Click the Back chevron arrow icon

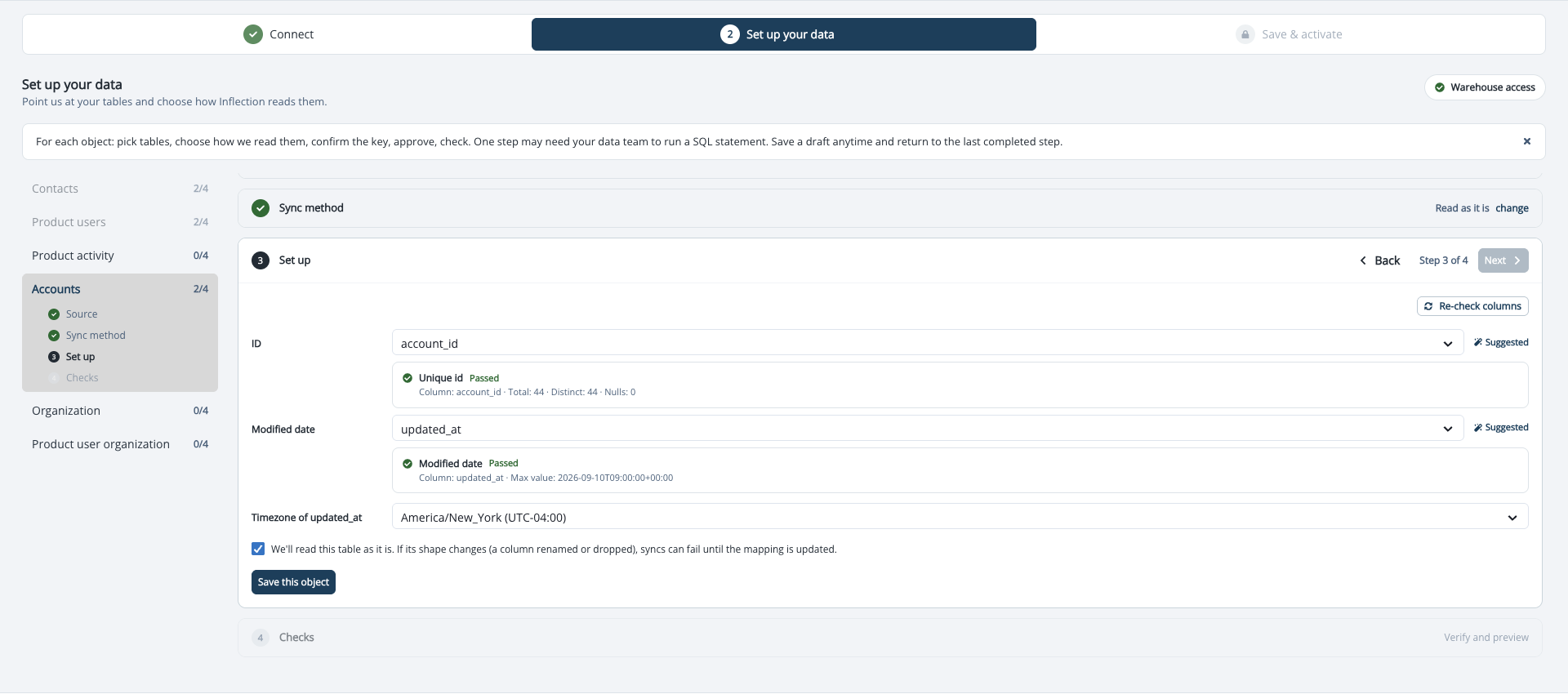click(1363, 260)
